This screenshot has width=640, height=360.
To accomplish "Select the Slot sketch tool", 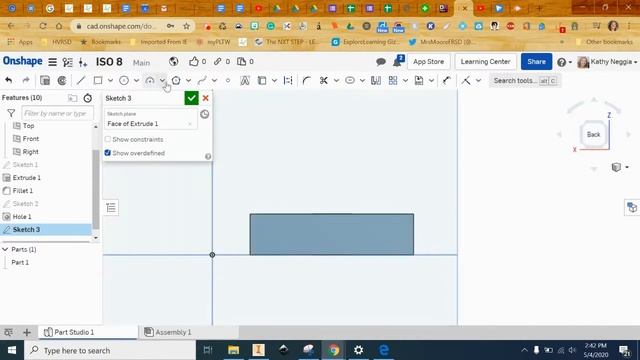I will [350, 80].
